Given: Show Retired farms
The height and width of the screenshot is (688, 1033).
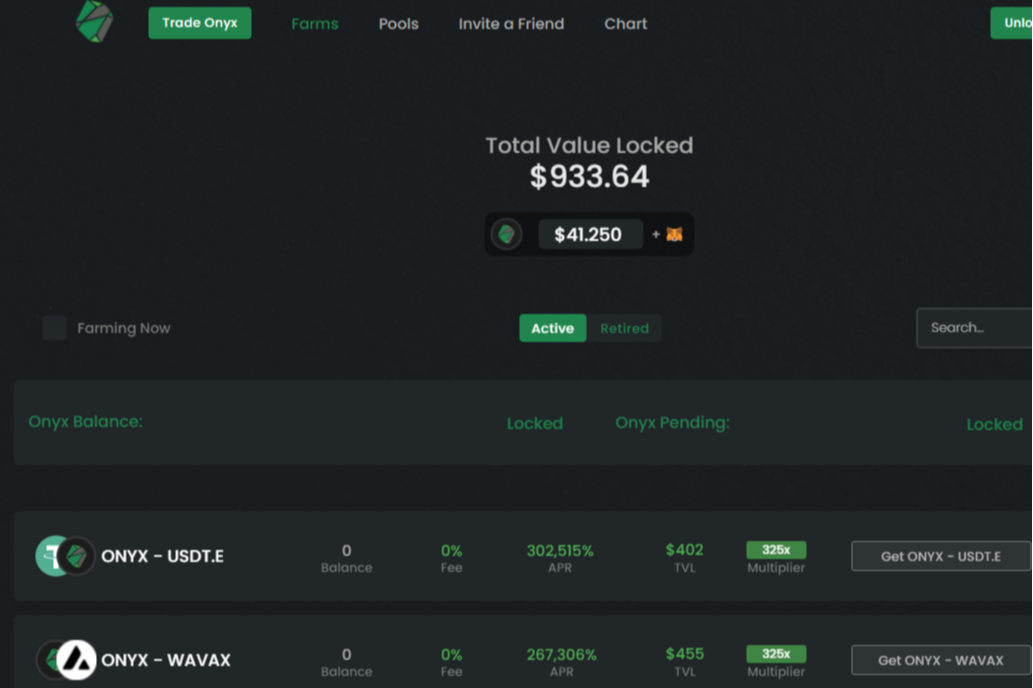Looking at the screenshot, I should (624, 328).
